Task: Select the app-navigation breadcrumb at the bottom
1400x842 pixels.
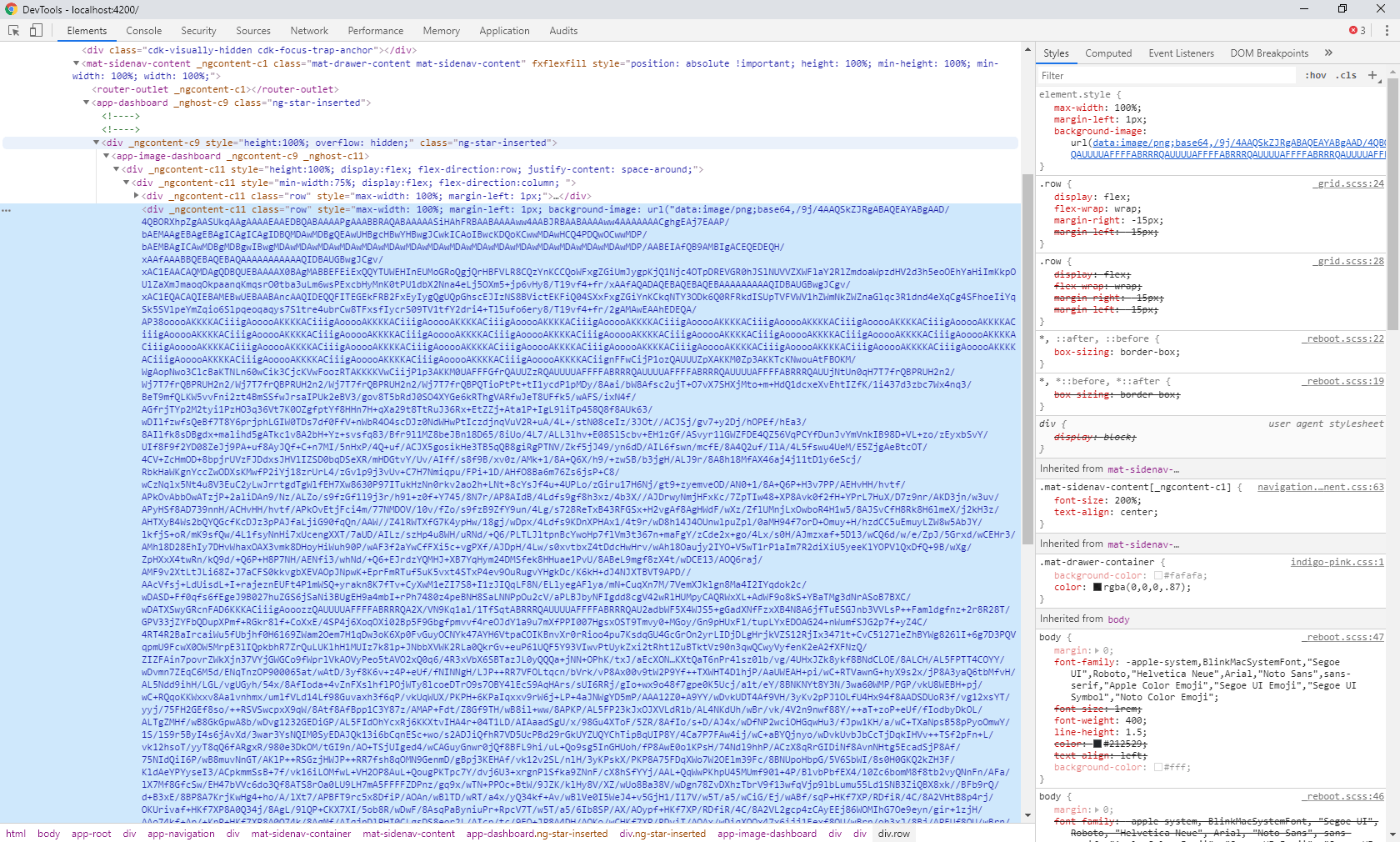Action: (181, 834)
